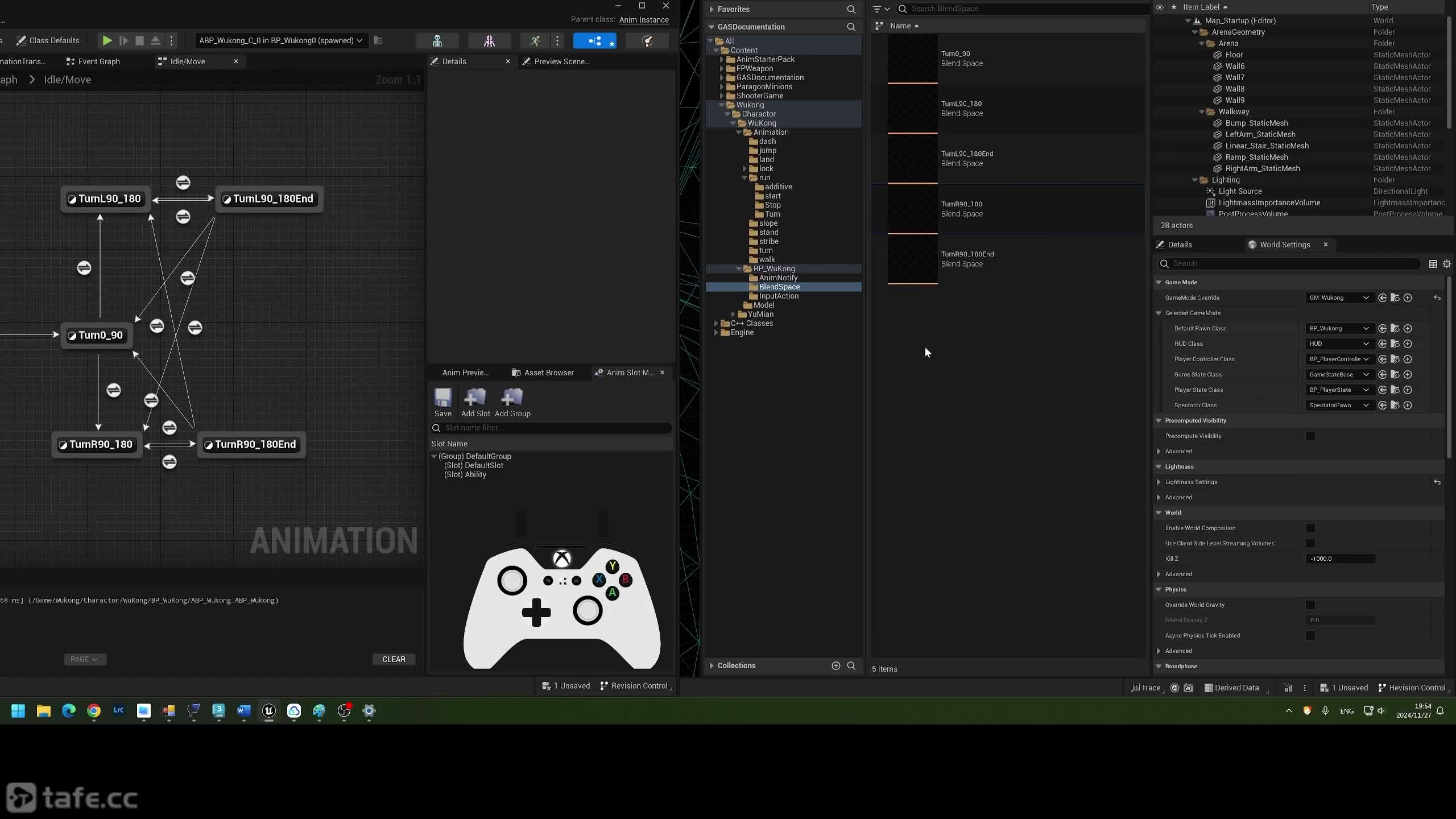Select World Settings tab
1456x819 pixels.
(x=1284, y=245)
